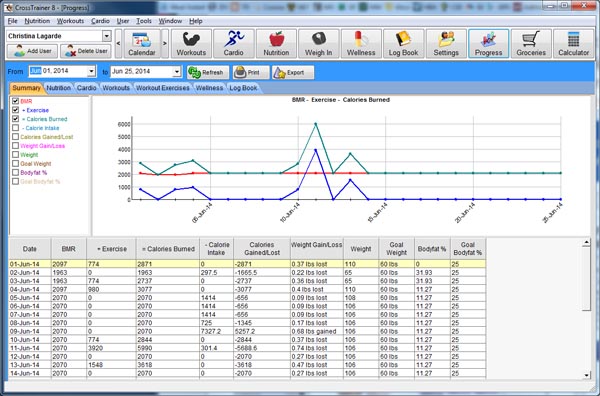The height and width of the screenshot is (396, 600).
Task: Enable the Bodyfat % checkbox
Action: pos(16,172)
